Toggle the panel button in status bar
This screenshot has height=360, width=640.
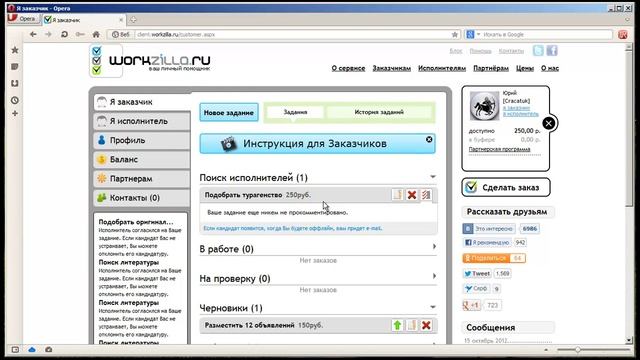click(15, 349)
